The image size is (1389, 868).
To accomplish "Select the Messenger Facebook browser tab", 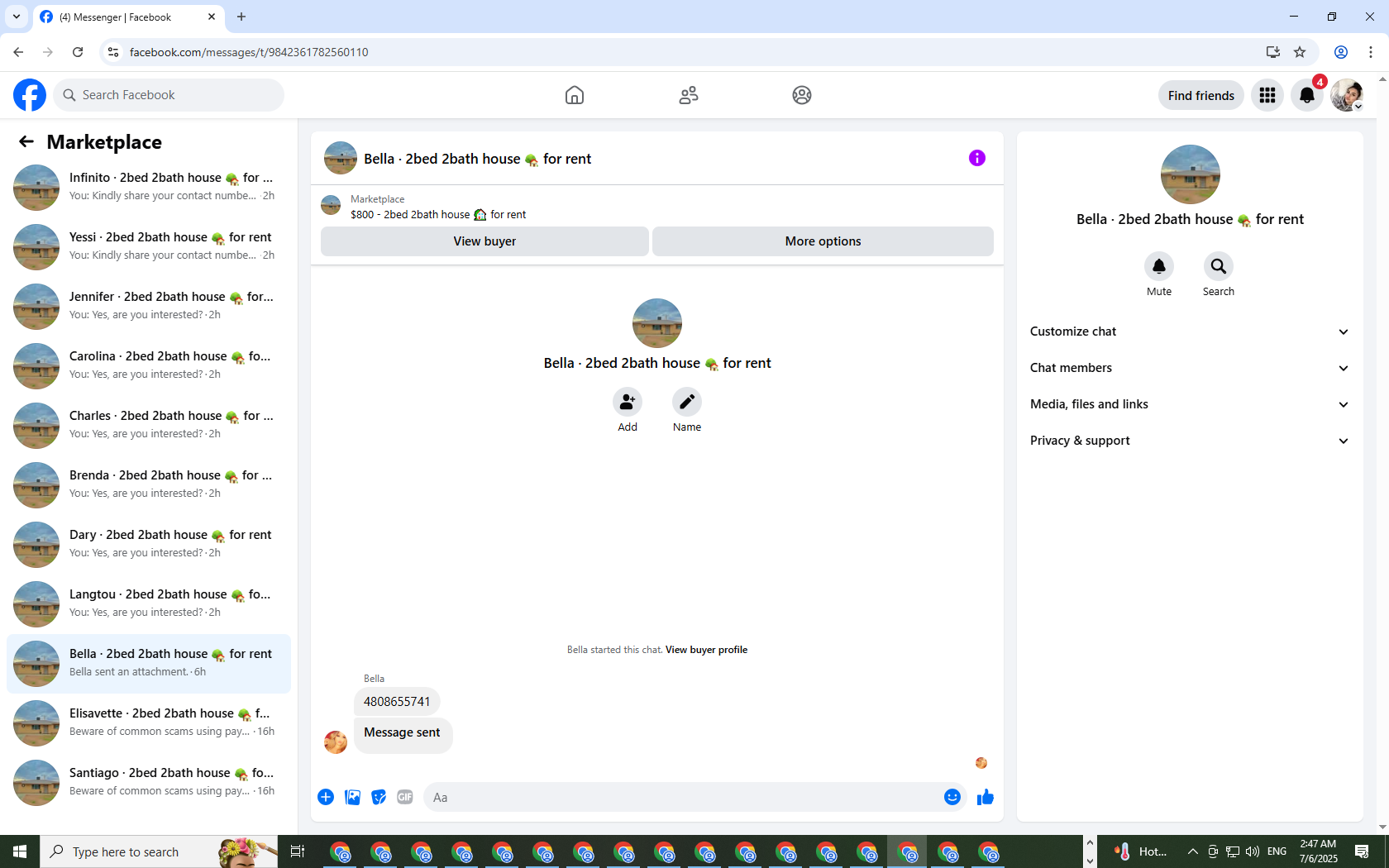I will tap(128, 17).
